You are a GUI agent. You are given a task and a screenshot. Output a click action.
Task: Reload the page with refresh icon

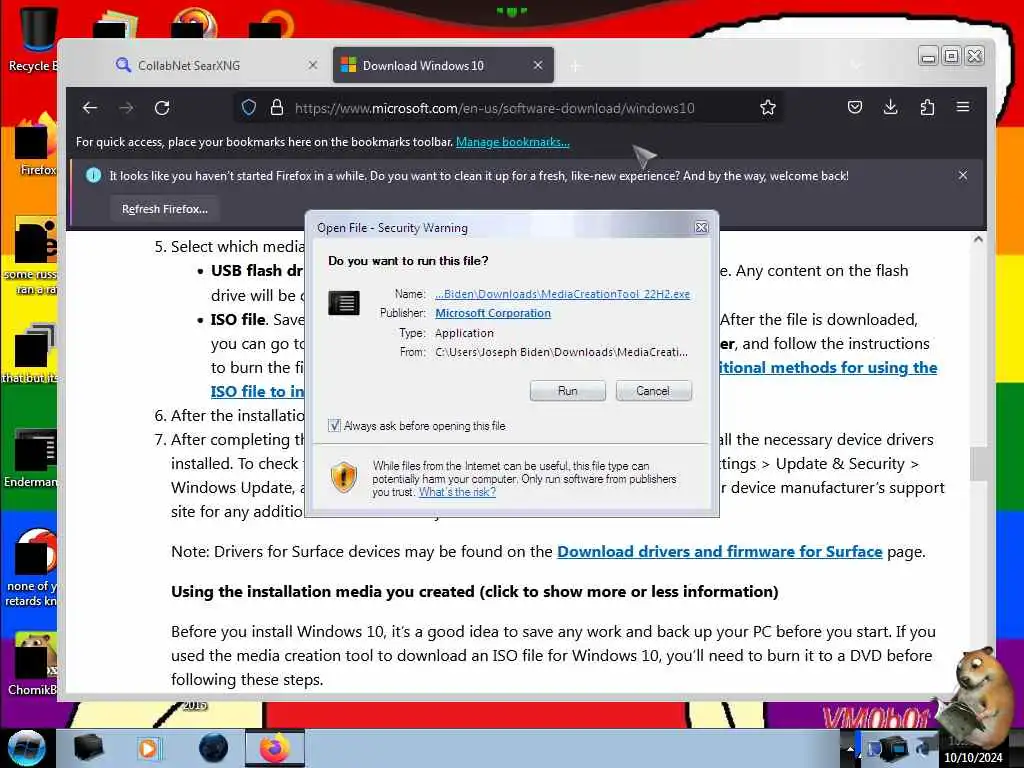[x=162, y=108]
